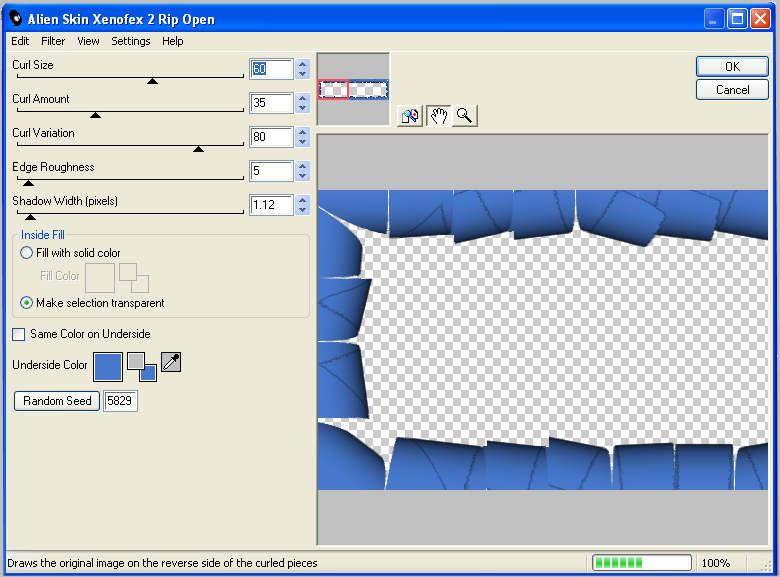Click the Shadow Width slider handle

[x=30, y=217]
